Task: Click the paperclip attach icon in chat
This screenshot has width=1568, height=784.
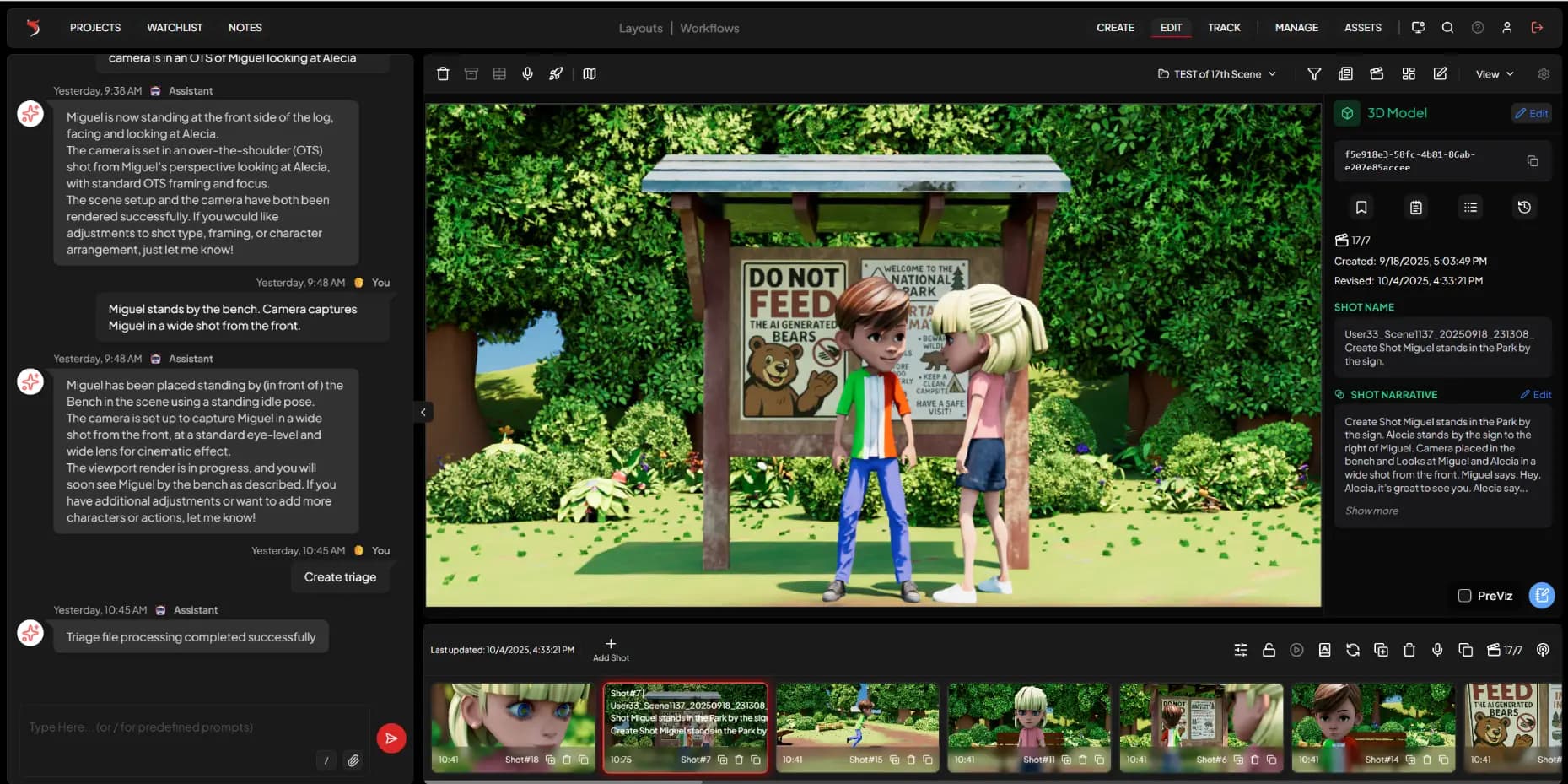Action: pos(353,760)
